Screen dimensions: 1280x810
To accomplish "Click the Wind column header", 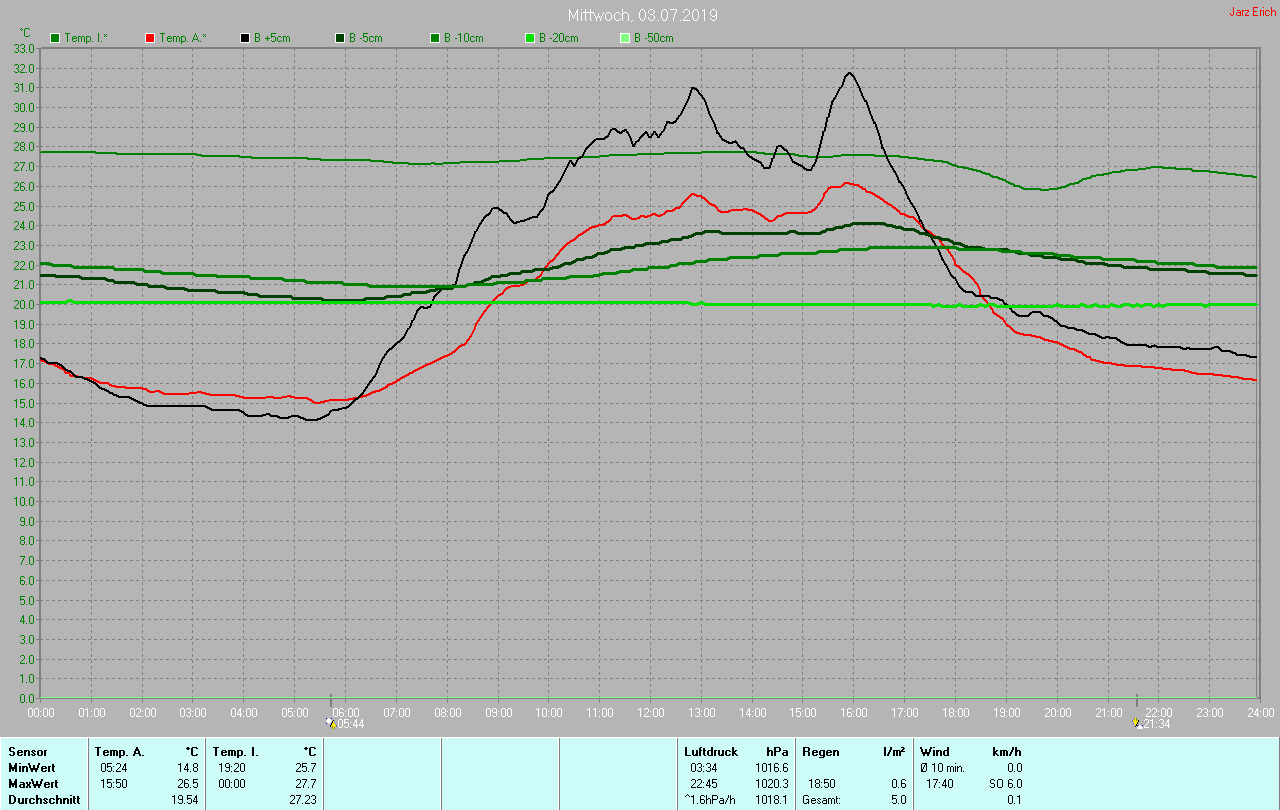I will click(935, 751).
